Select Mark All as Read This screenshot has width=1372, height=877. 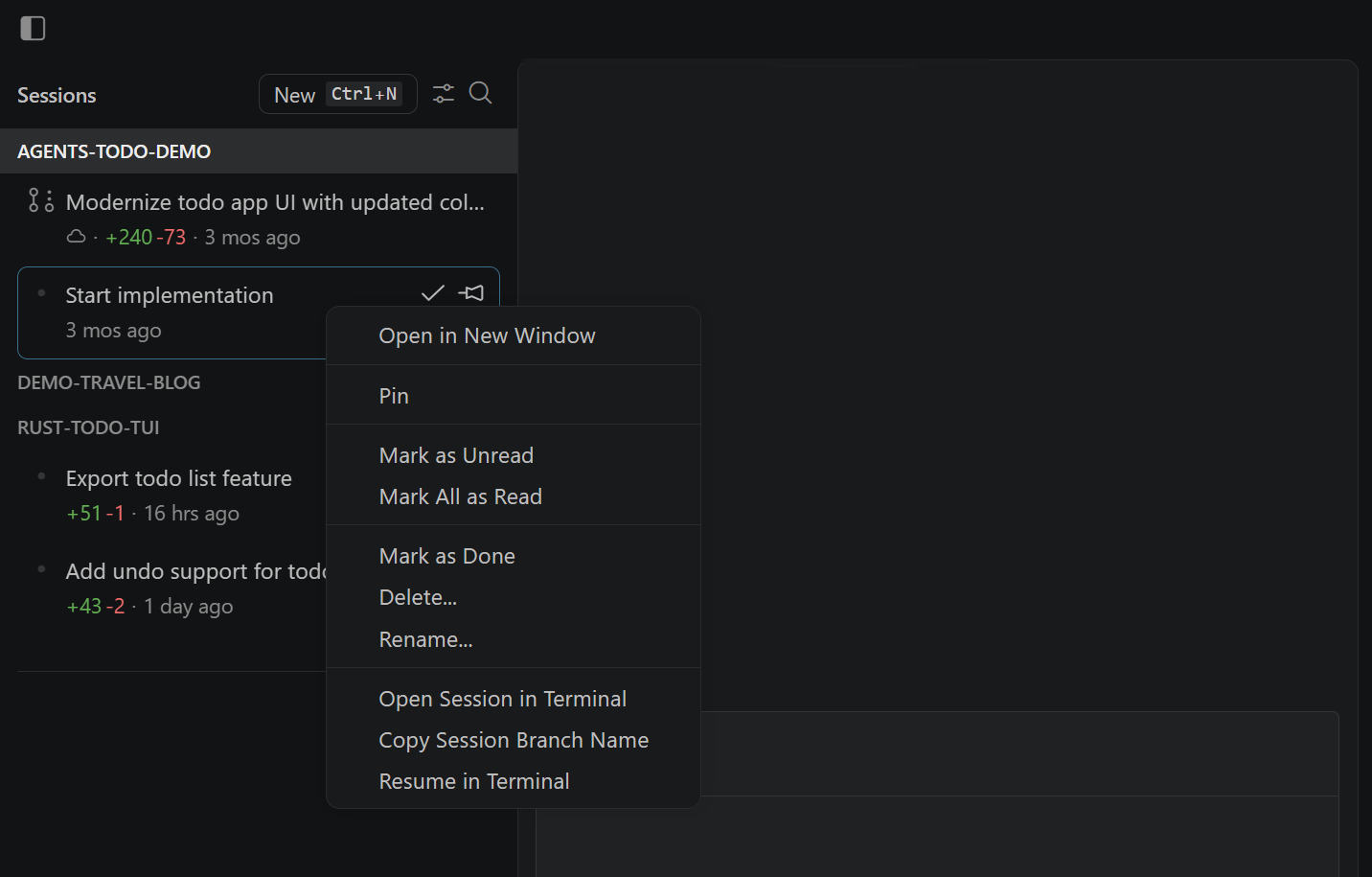[x=460, y=496]
